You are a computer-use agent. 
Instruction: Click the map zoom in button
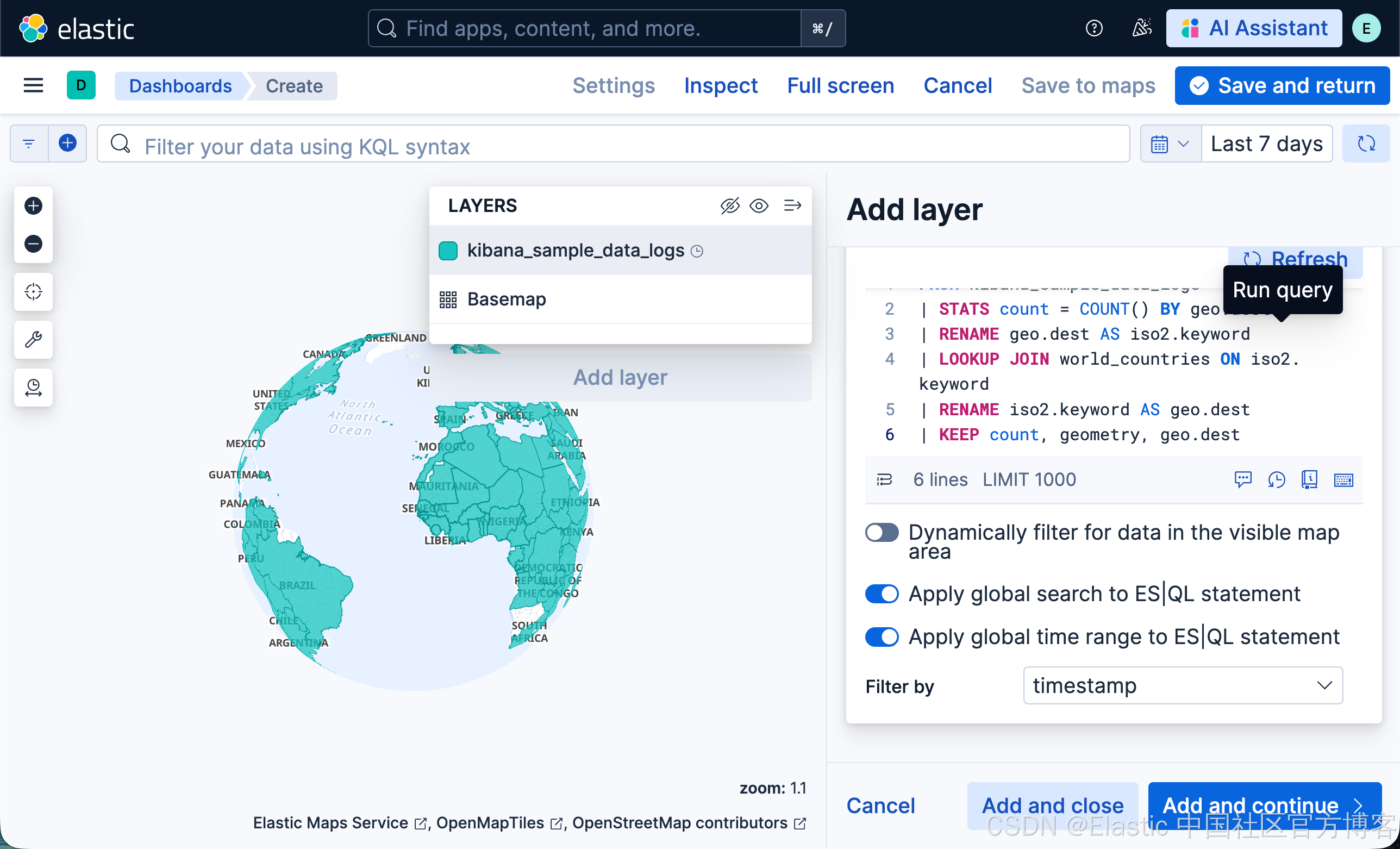(x=33, y=205)
